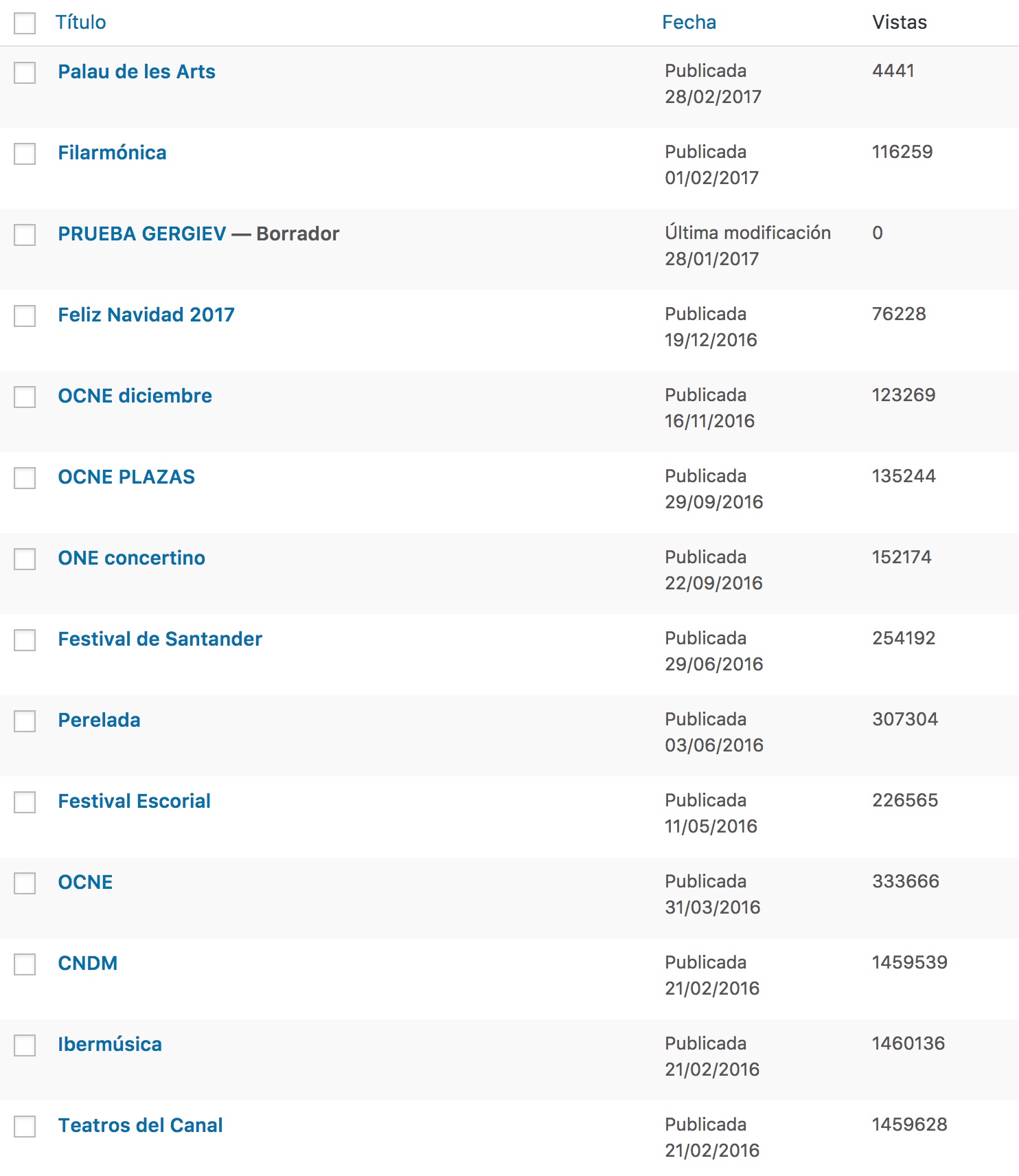Check the PRUEBA GERGIEV draft checkbox

[x=25, y=235]
